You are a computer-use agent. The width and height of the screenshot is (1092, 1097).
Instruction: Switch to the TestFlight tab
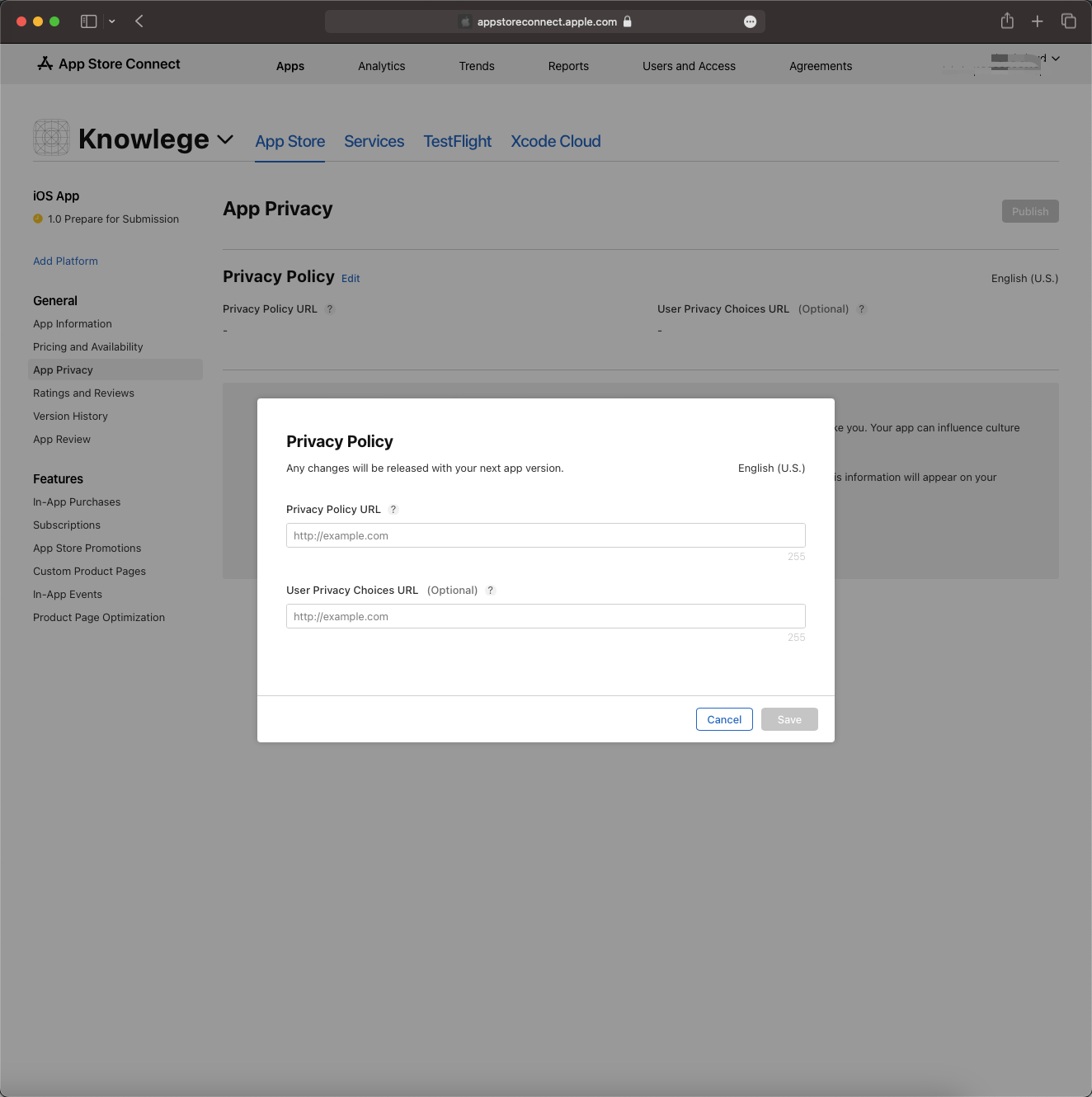[x=458, y=141]
